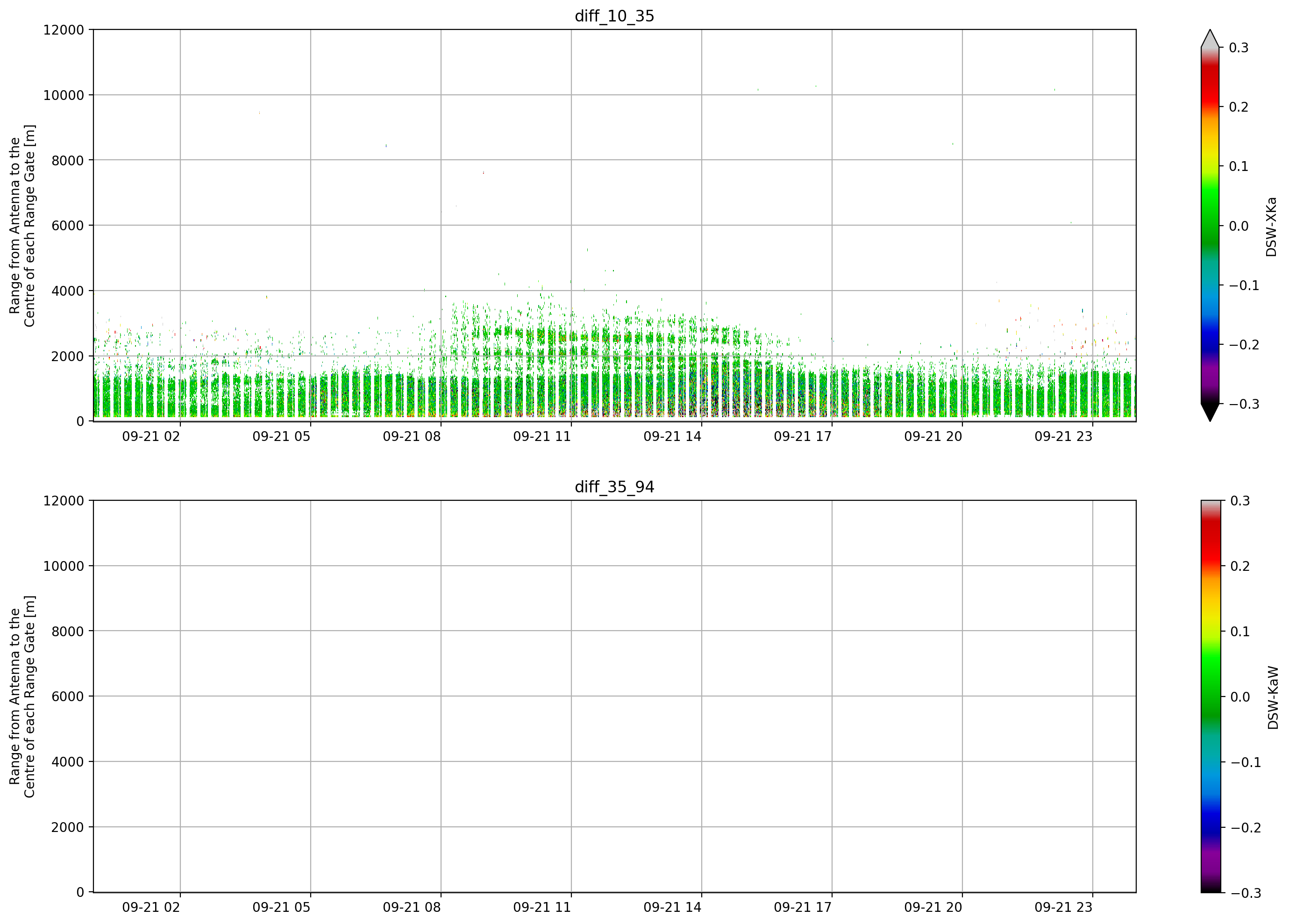1289x924 pixels.
Task: Click the DSW-XKa colorbar label
Action: [x=1271, y=227]
